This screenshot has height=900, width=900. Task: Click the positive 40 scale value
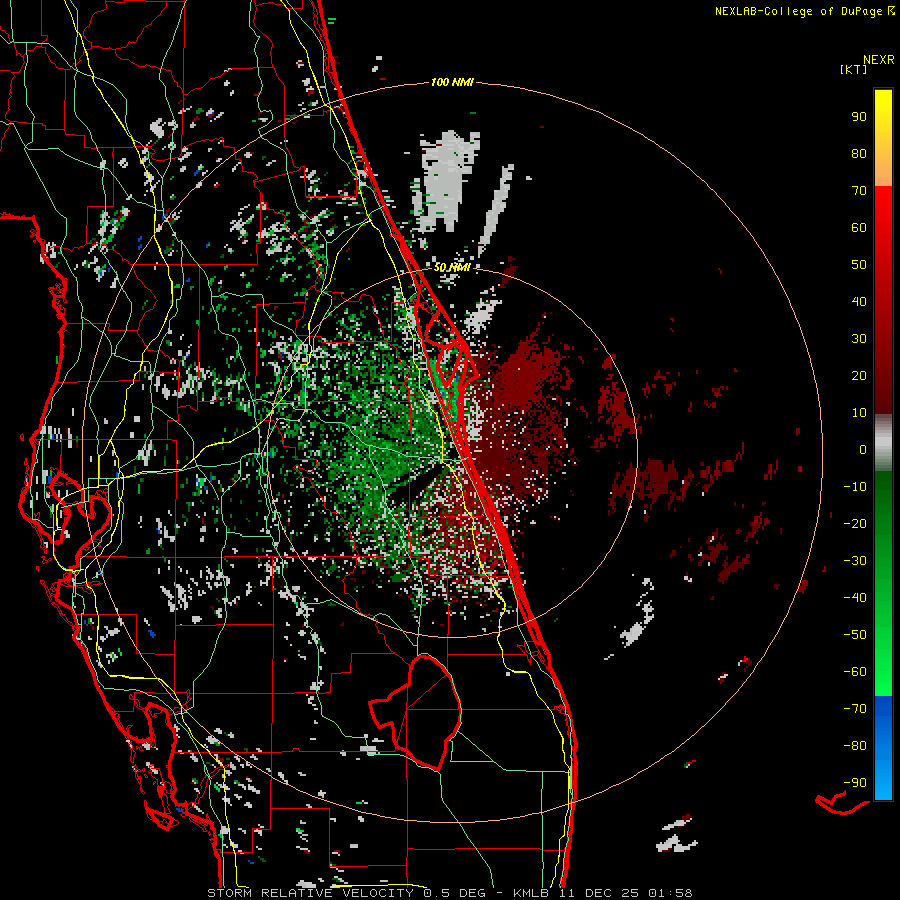click(x=859, y=301)
